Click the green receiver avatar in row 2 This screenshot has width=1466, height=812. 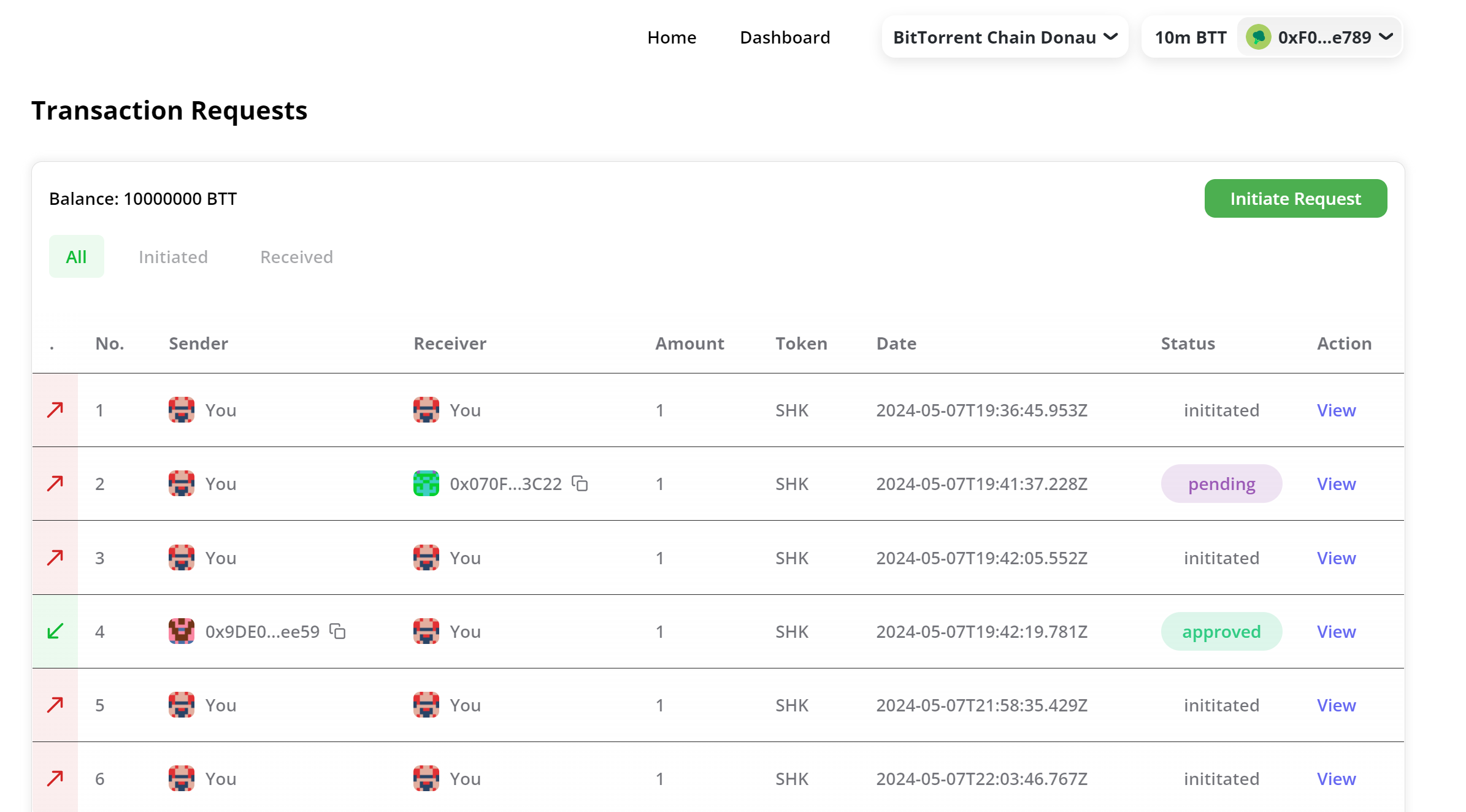426,484
